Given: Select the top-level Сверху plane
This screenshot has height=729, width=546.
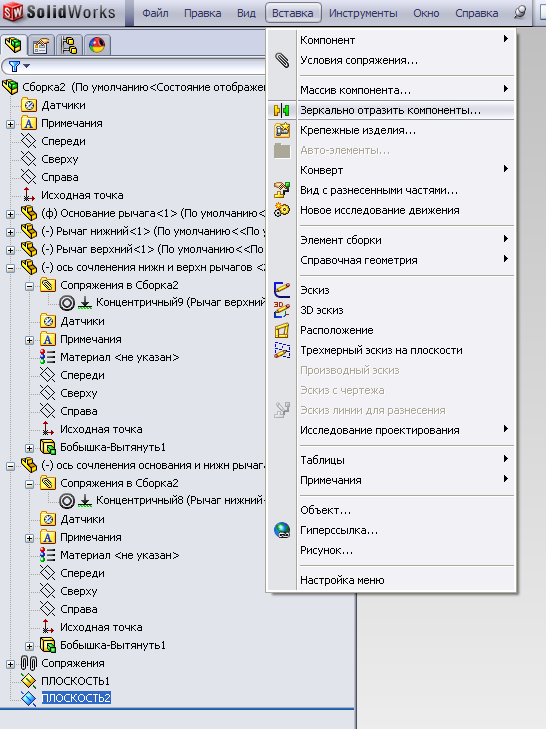Looking at the screenshot, I should [60, 159].
